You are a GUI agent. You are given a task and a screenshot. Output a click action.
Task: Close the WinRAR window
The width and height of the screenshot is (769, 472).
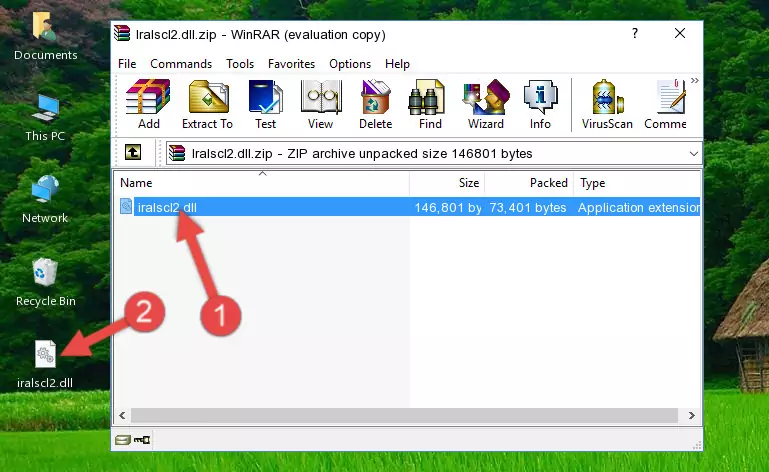pos(680,33)
